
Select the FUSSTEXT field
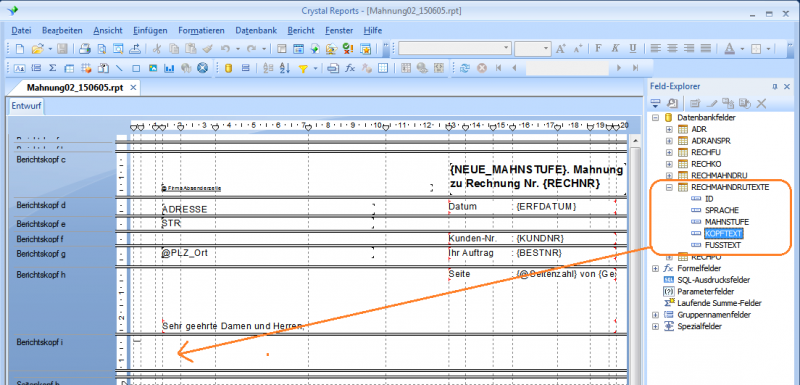tap(722, 245)
